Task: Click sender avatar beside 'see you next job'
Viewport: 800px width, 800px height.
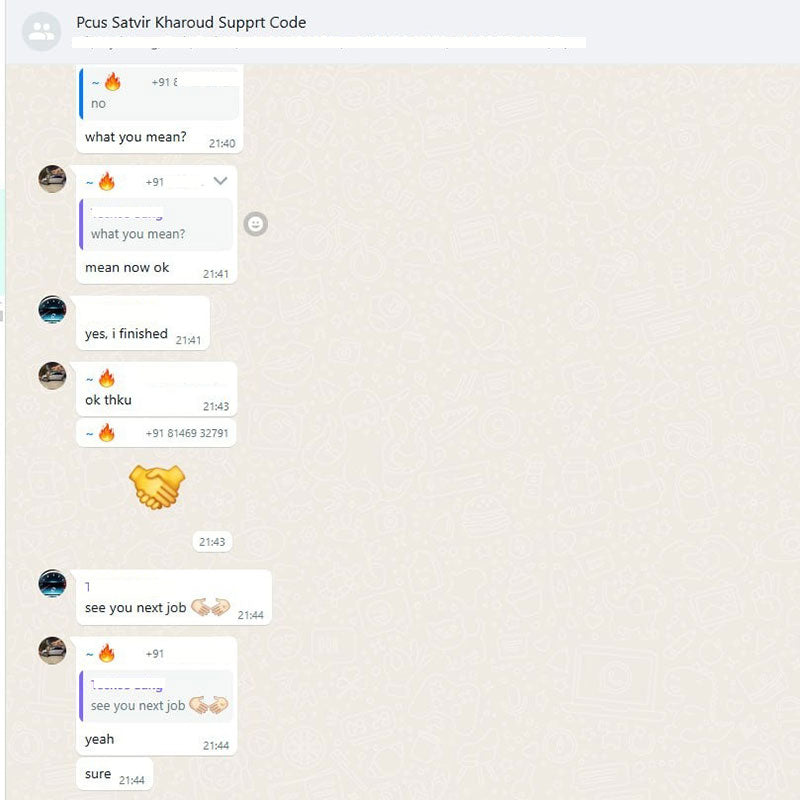Action: pos(53,583)
